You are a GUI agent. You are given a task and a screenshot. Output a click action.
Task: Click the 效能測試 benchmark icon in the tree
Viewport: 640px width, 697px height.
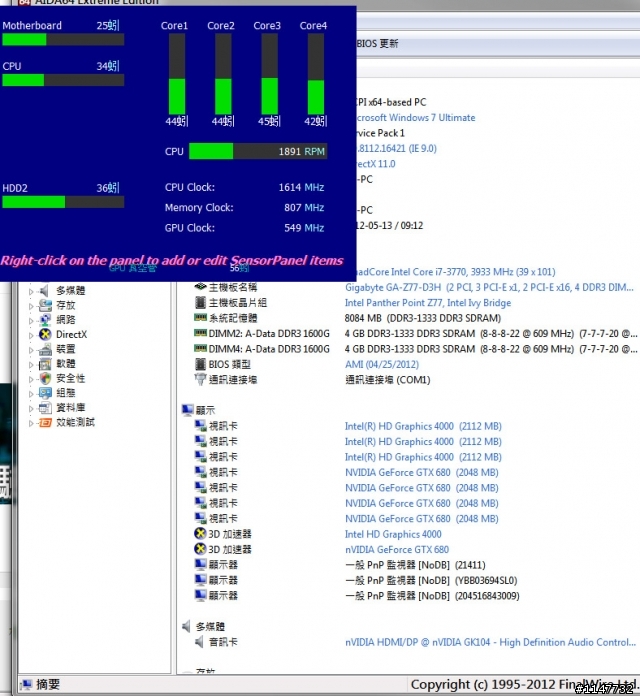pyautogui.click(x=45, y=422)
